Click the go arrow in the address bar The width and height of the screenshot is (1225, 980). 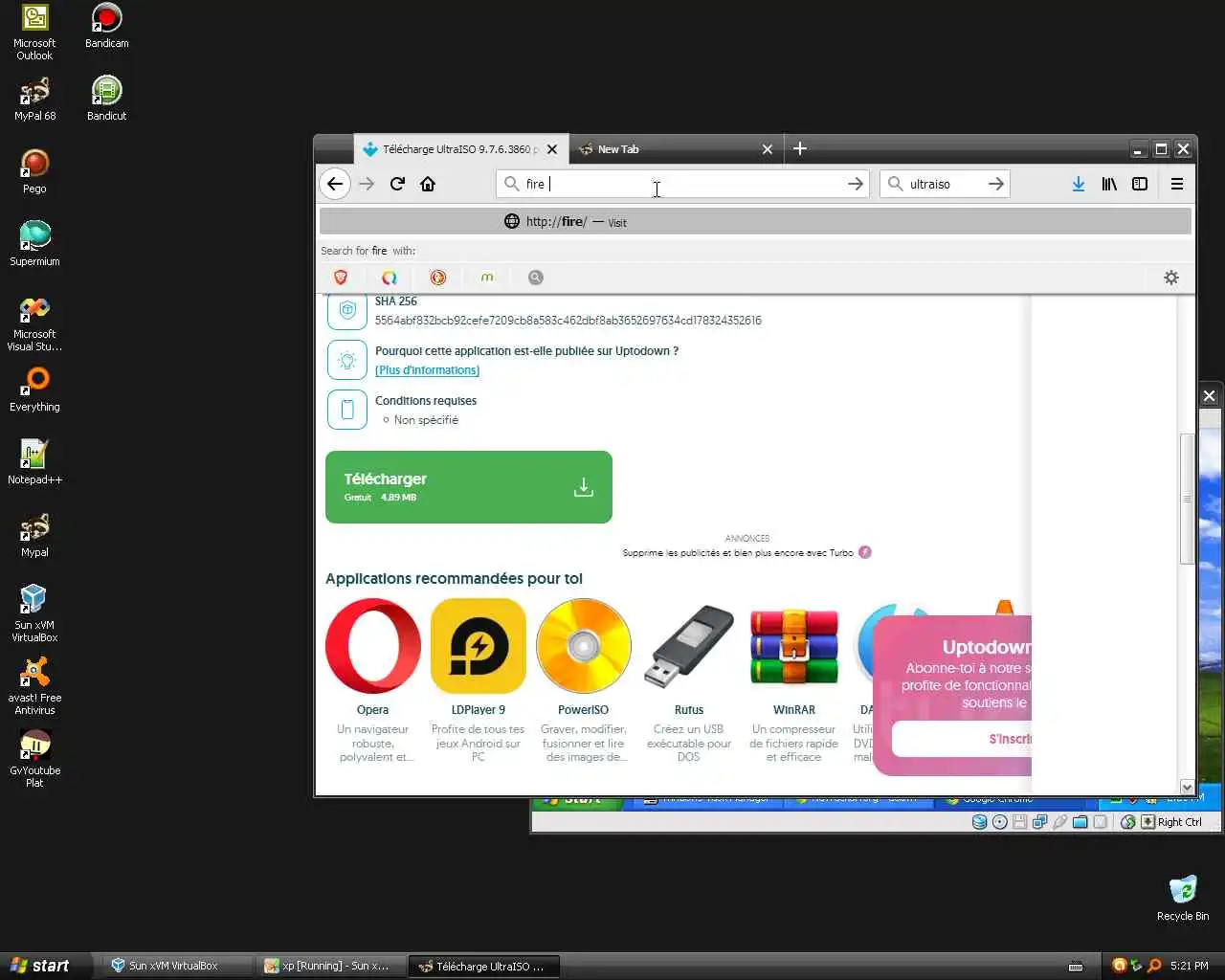(x=855, y=184)
